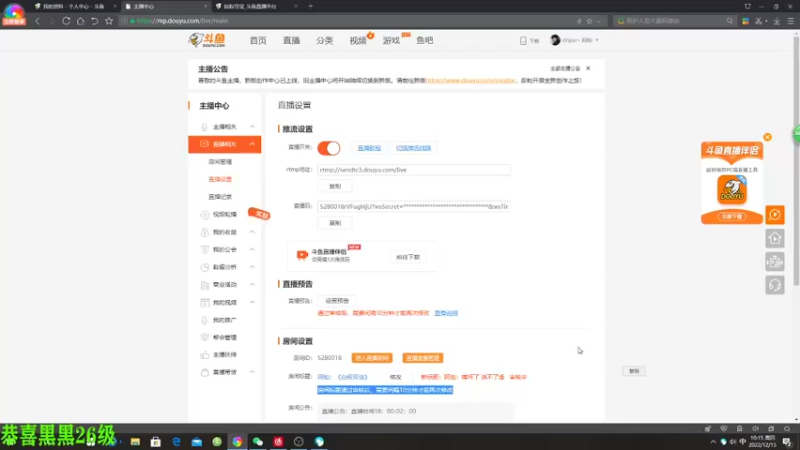Open the 直播教程 tutorial link

[369, 148]
